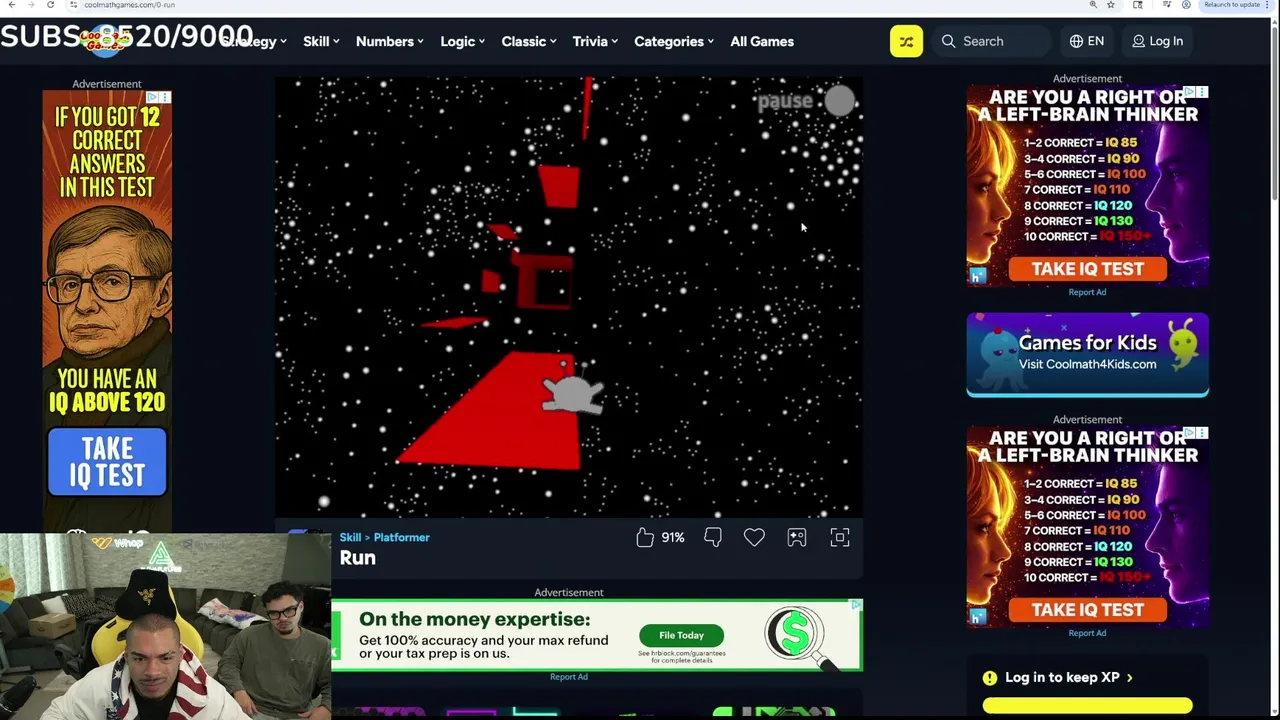Click the search magnifier icon
The image size is (1280, 720).
point(948,41)
